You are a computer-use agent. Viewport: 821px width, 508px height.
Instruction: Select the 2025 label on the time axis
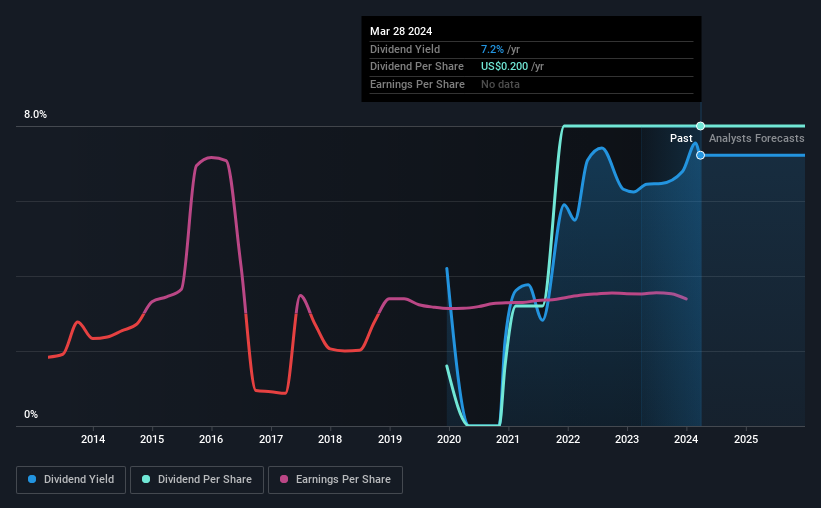tap(746, 439)
